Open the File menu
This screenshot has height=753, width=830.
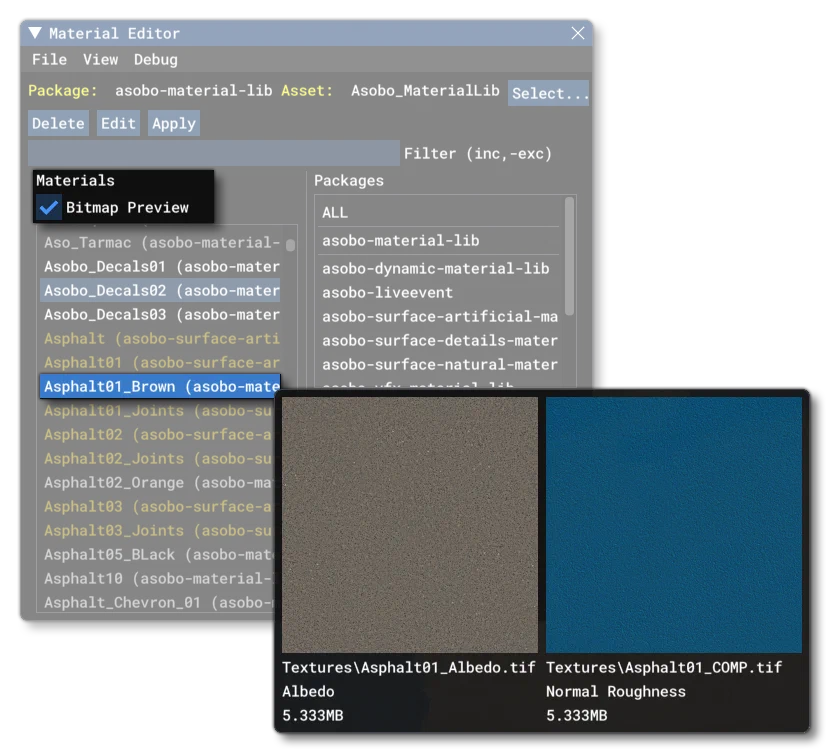point(49,59)
